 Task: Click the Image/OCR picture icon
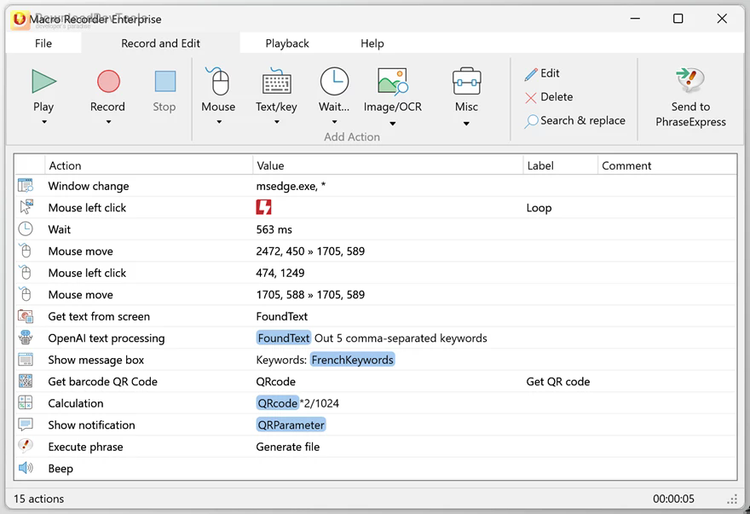point(393,81)
